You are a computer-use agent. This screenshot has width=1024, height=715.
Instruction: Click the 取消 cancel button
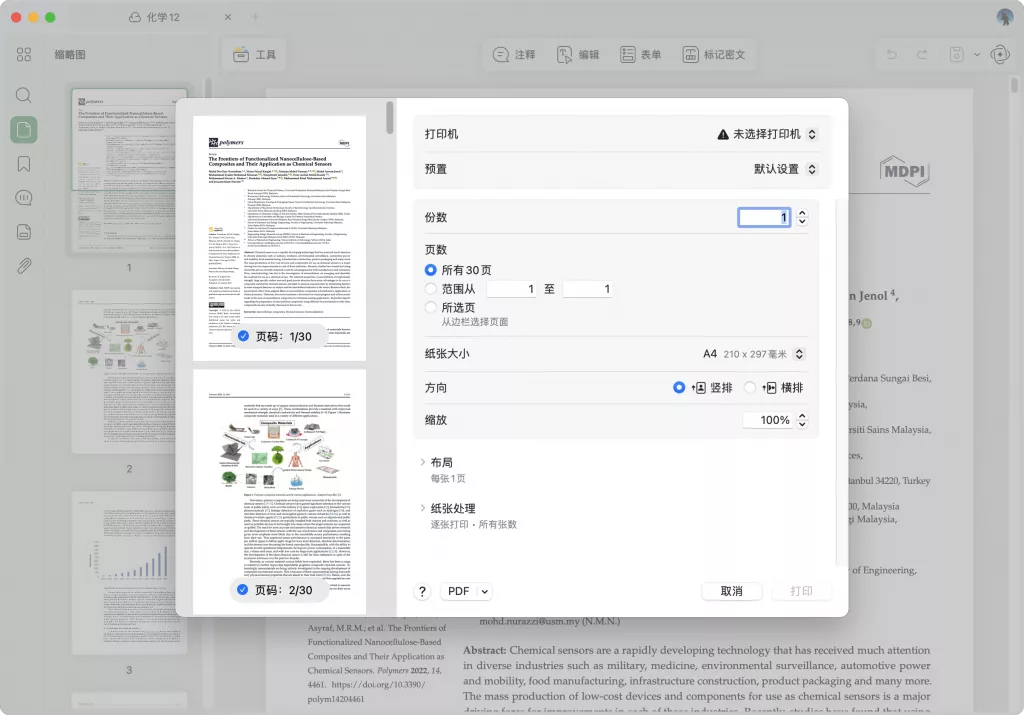[x=731, y=591]
